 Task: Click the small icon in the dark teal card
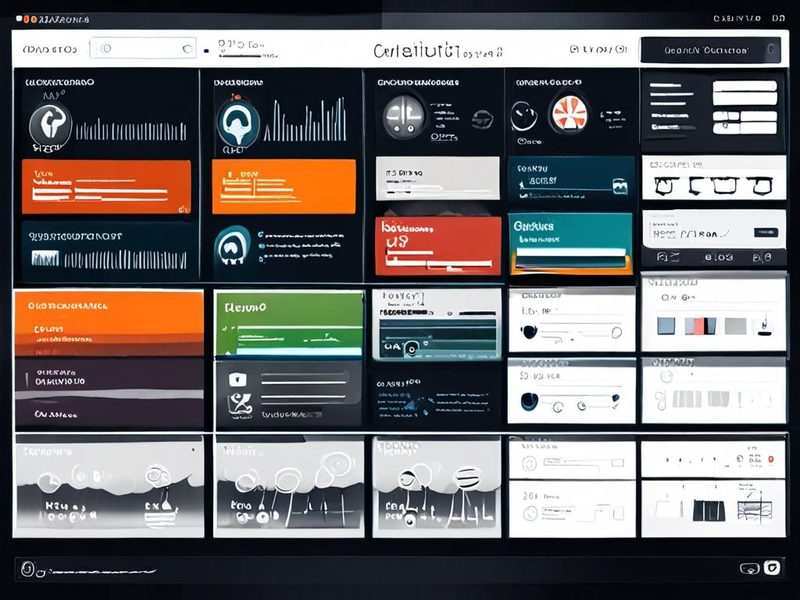coord(619,186)
